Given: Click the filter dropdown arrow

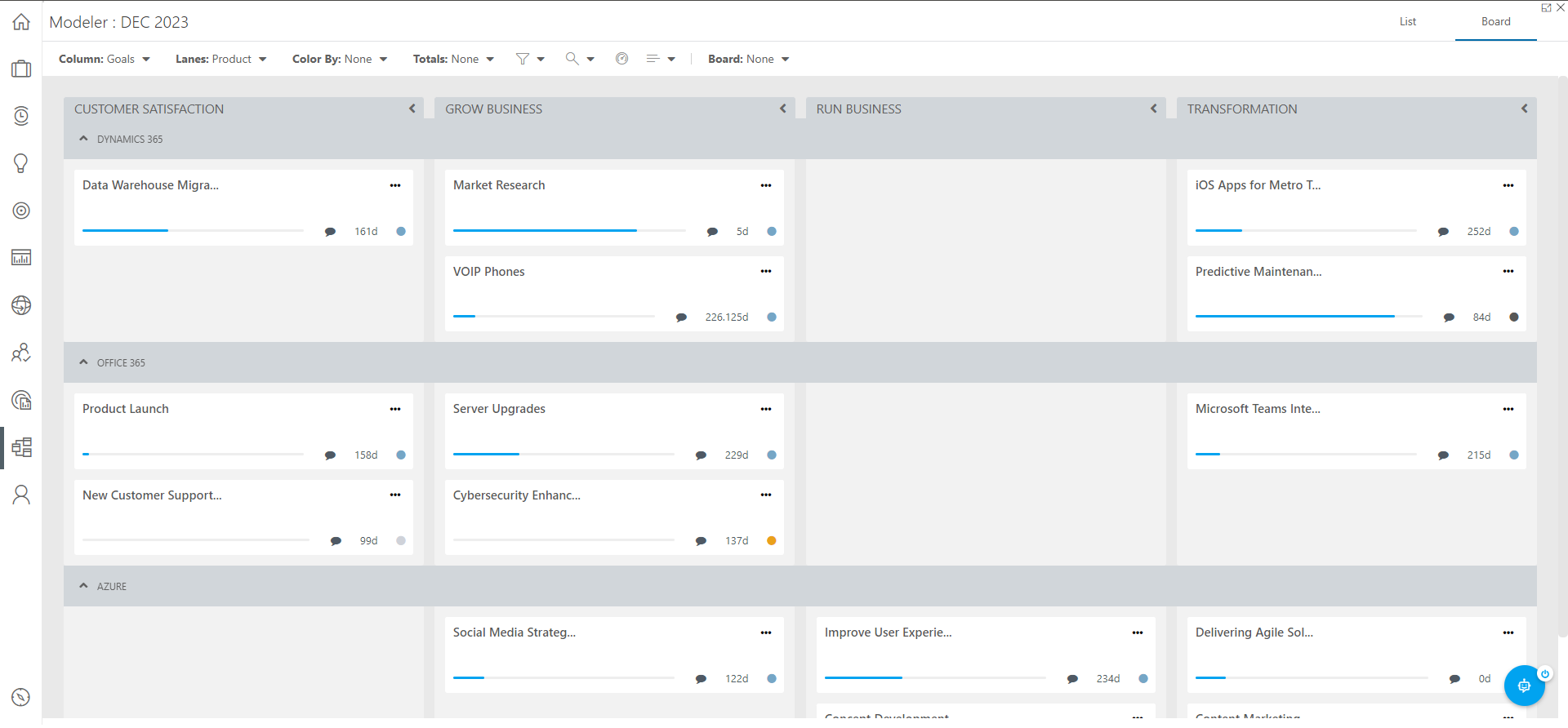Looking at the screenshot, I should point(541,60).
